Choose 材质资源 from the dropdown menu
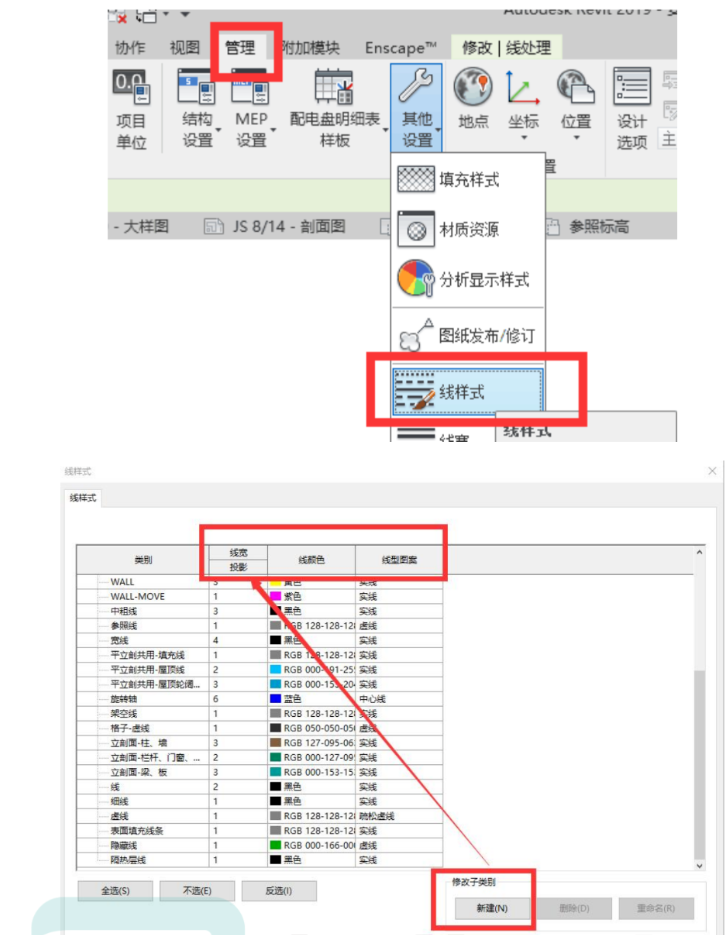The image size is (727, 935). pyautogui.click(x=468, y=229)
